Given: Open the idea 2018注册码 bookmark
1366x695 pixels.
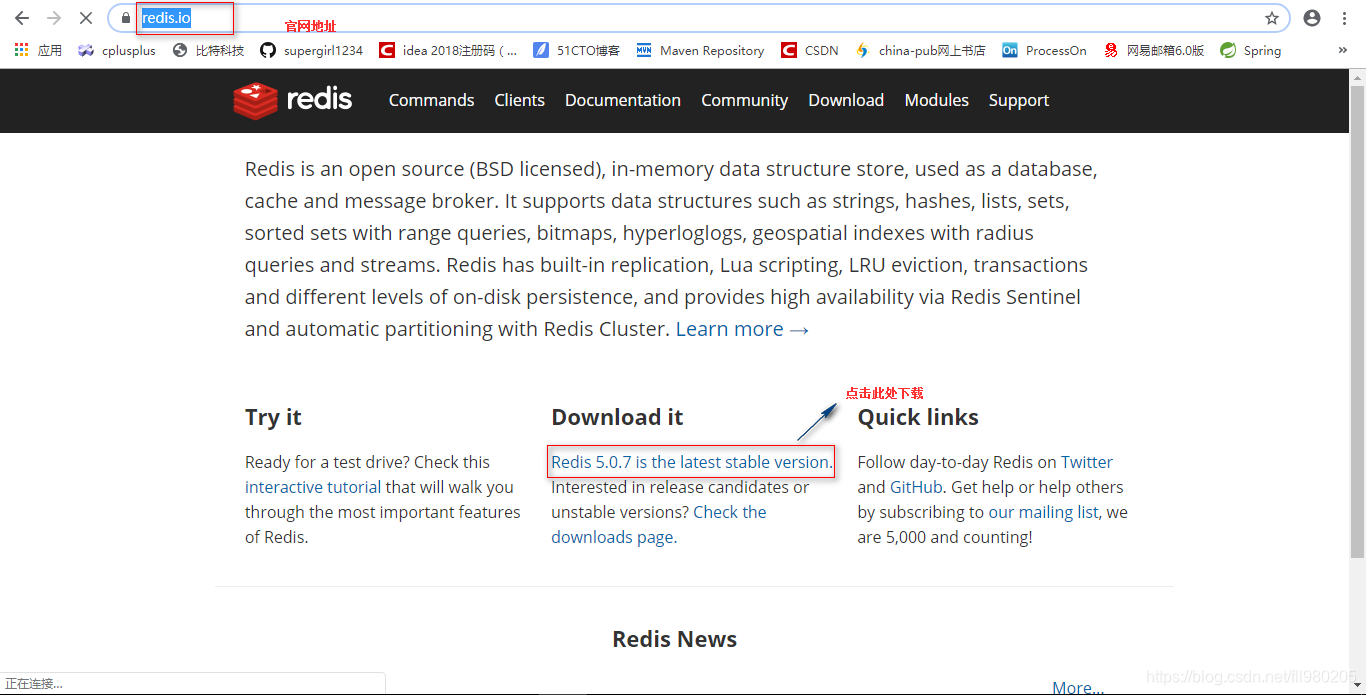Looking at the screenshot, I should tap(448, 50).
